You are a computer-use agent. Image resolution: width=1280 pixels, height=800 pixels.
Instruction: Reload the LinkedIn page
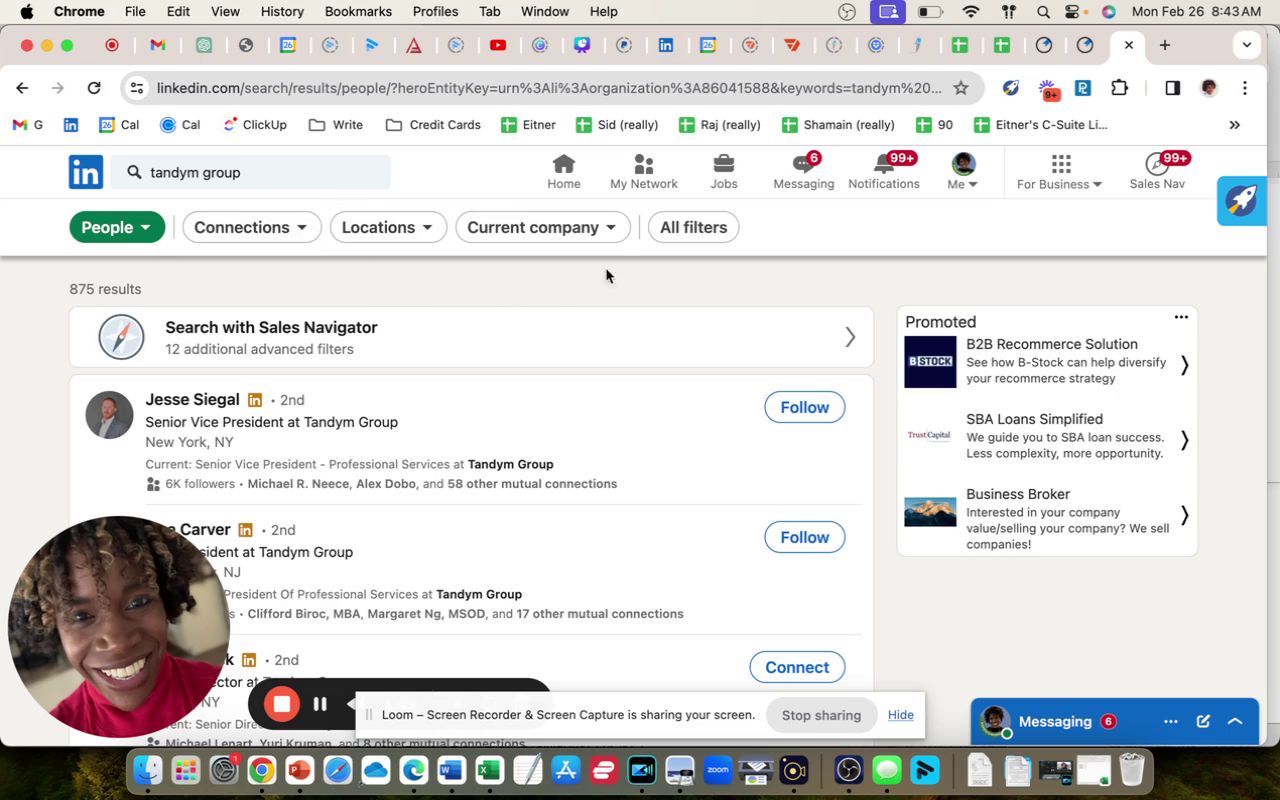94,88
